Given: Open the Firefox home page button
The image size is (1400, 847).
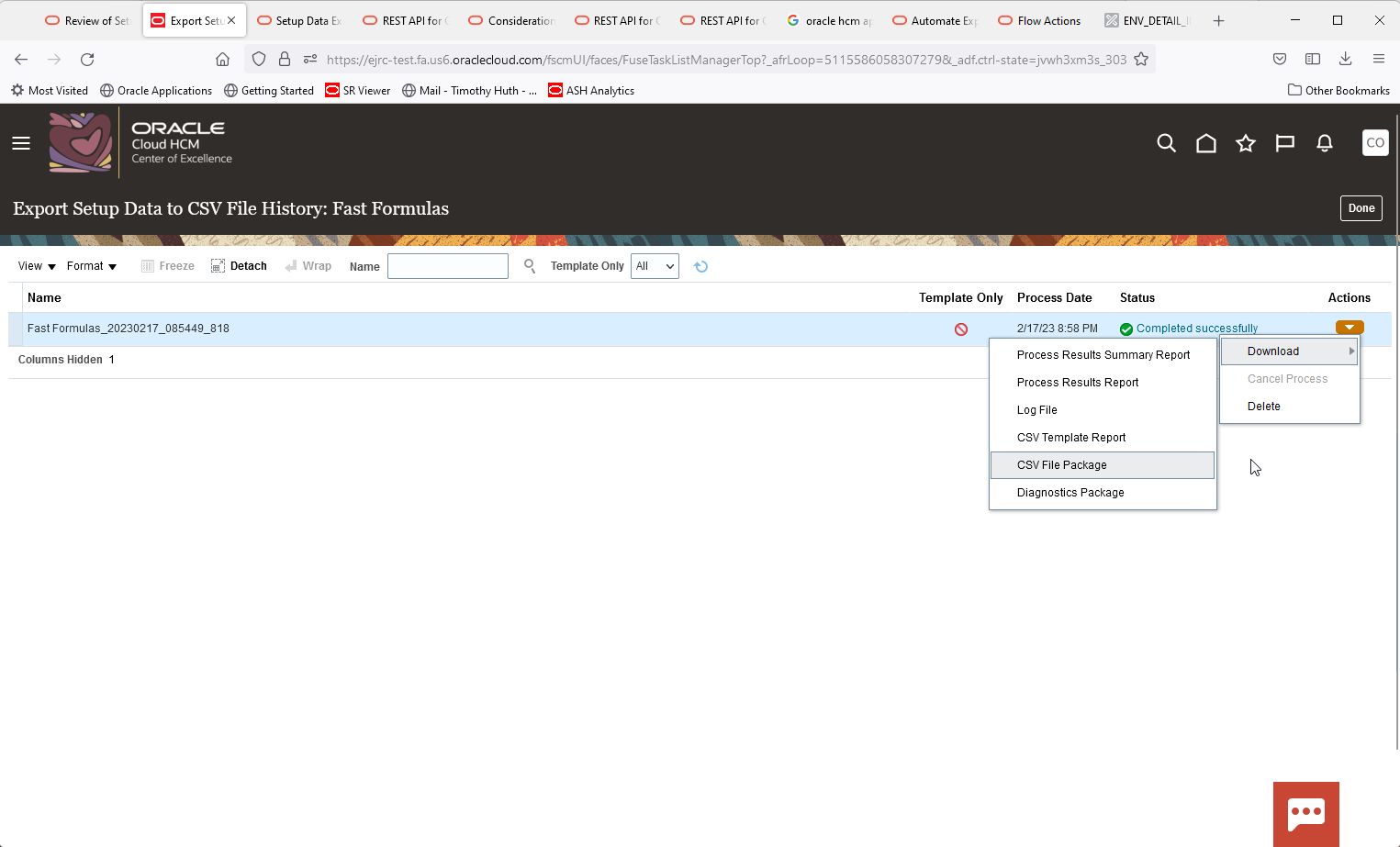Looking at the screenshot, I should 222,60.
